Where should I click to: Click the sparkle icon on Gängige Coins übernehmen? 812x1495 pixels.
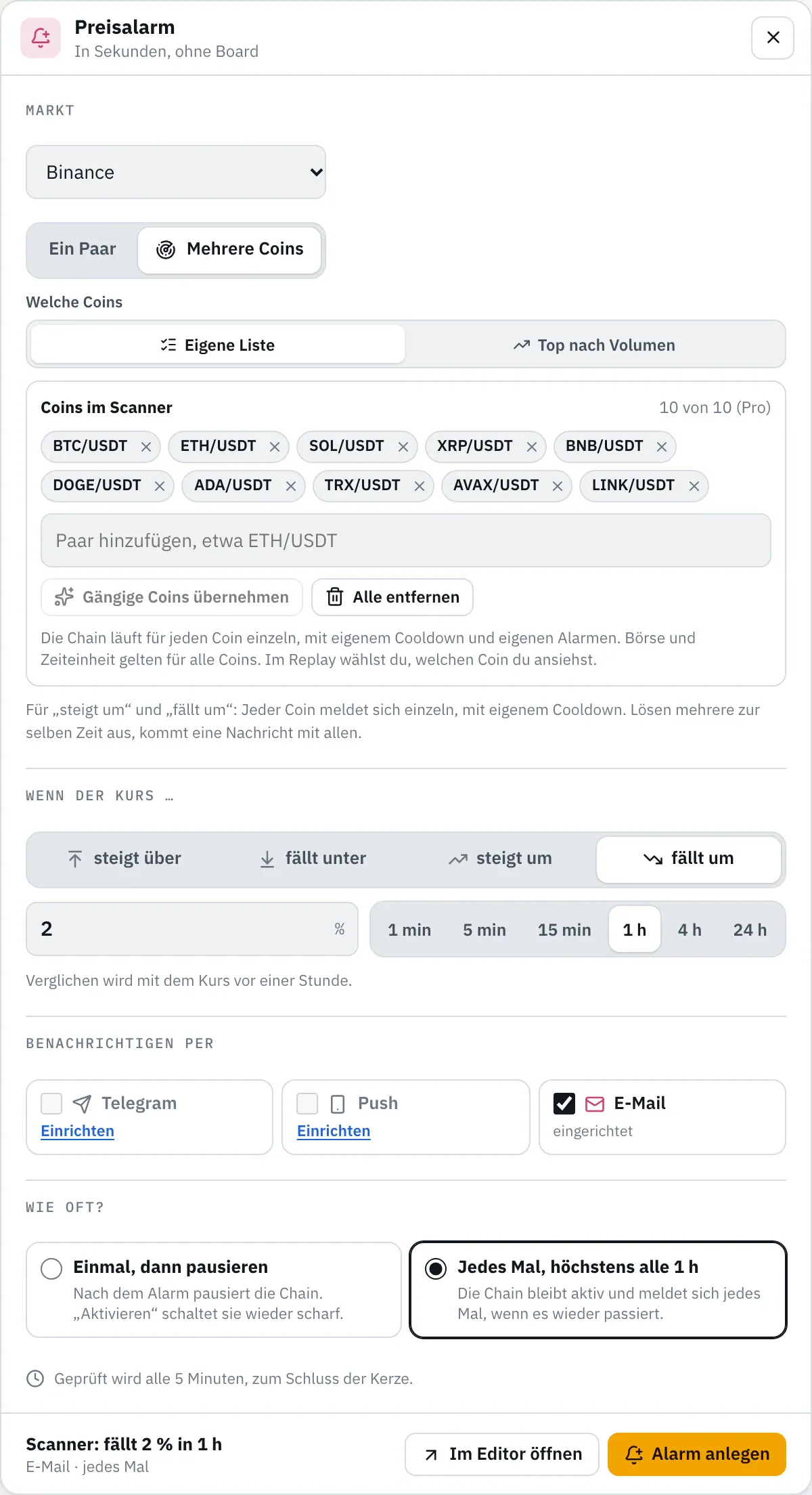tap(64, 597)
